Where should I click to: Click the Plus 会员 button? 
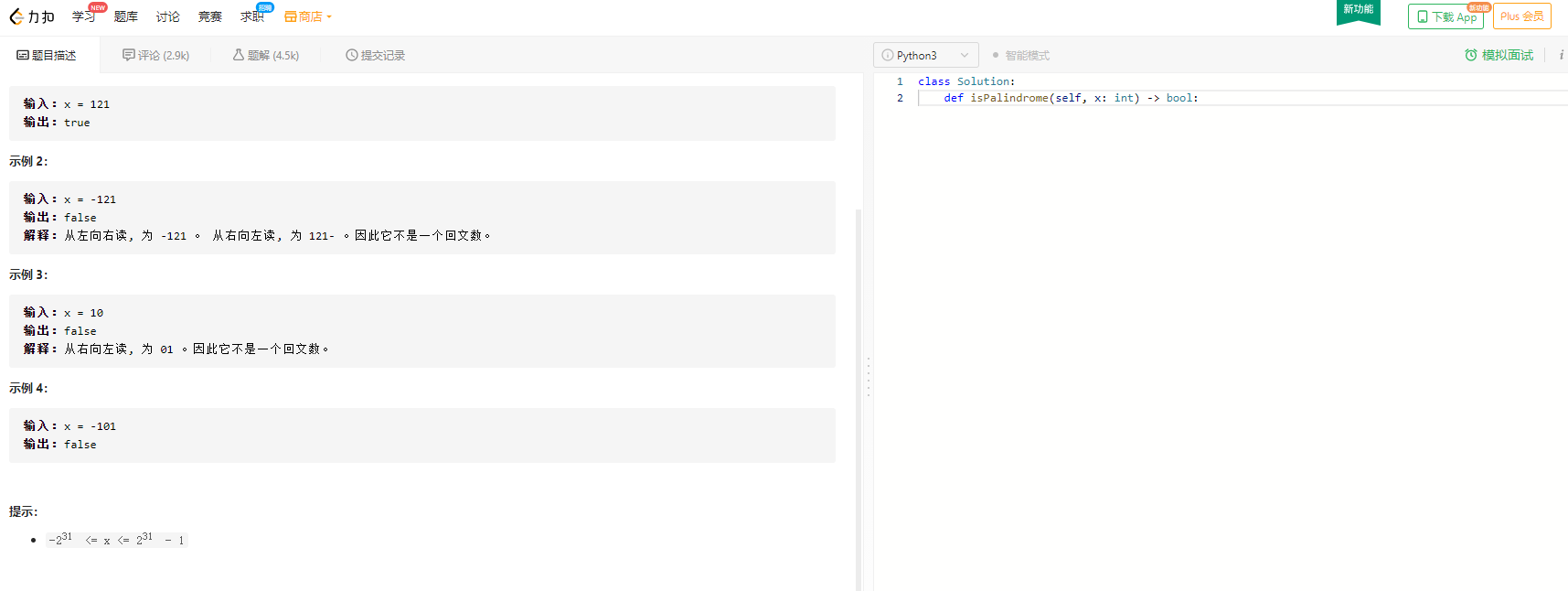coord(1521,16)
